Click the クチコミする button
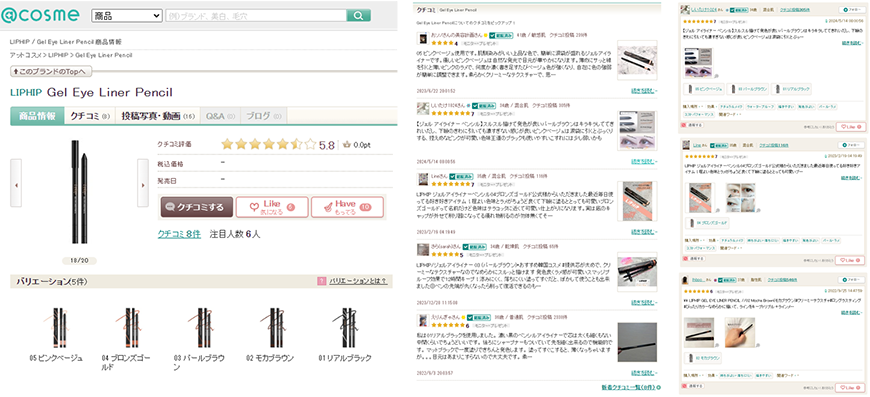 pyautogui.click(x=195, y=207)
